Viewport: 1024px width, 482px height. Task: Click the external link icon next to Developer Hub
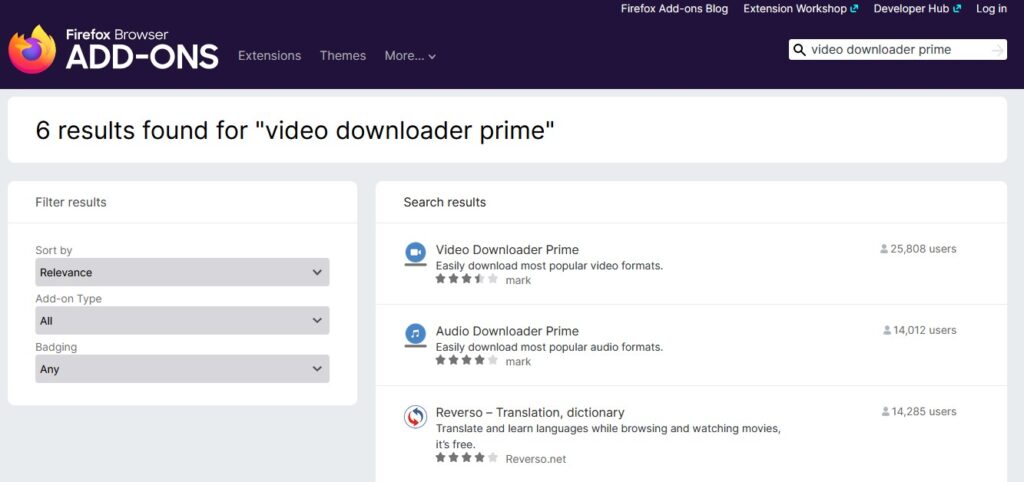[x=957, y=9]
